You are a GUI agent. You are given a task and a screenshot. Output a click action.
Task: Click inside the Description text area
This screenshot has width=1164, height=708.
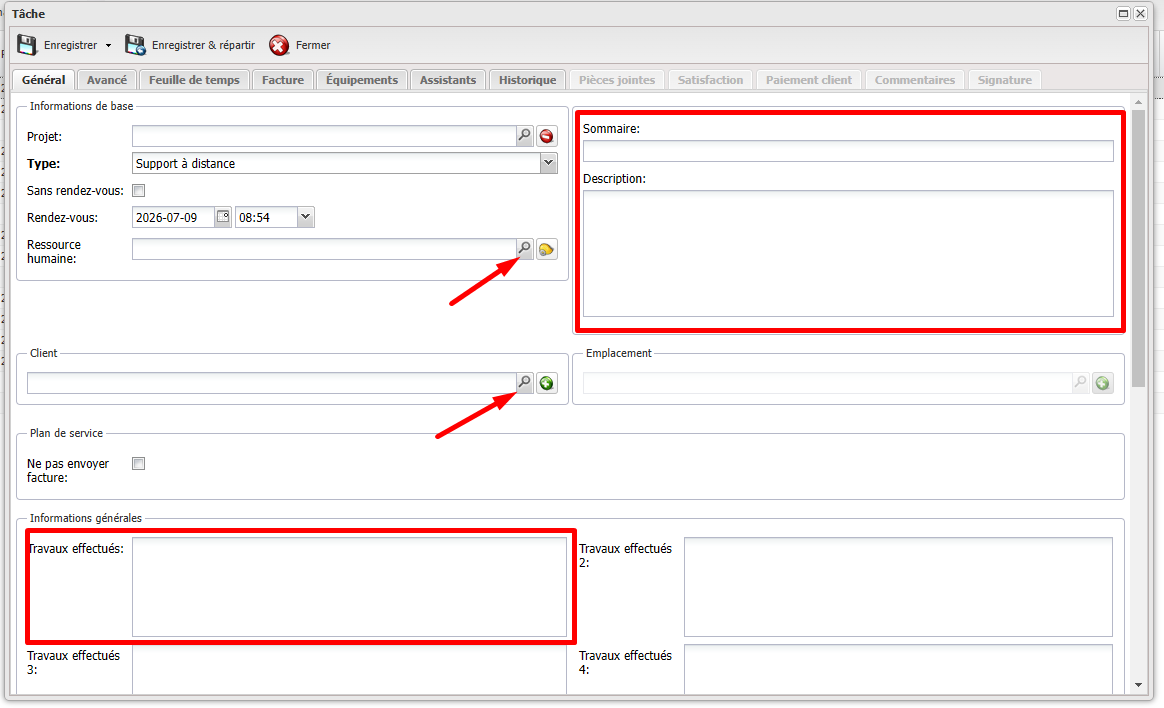click(x=848, y=254)
